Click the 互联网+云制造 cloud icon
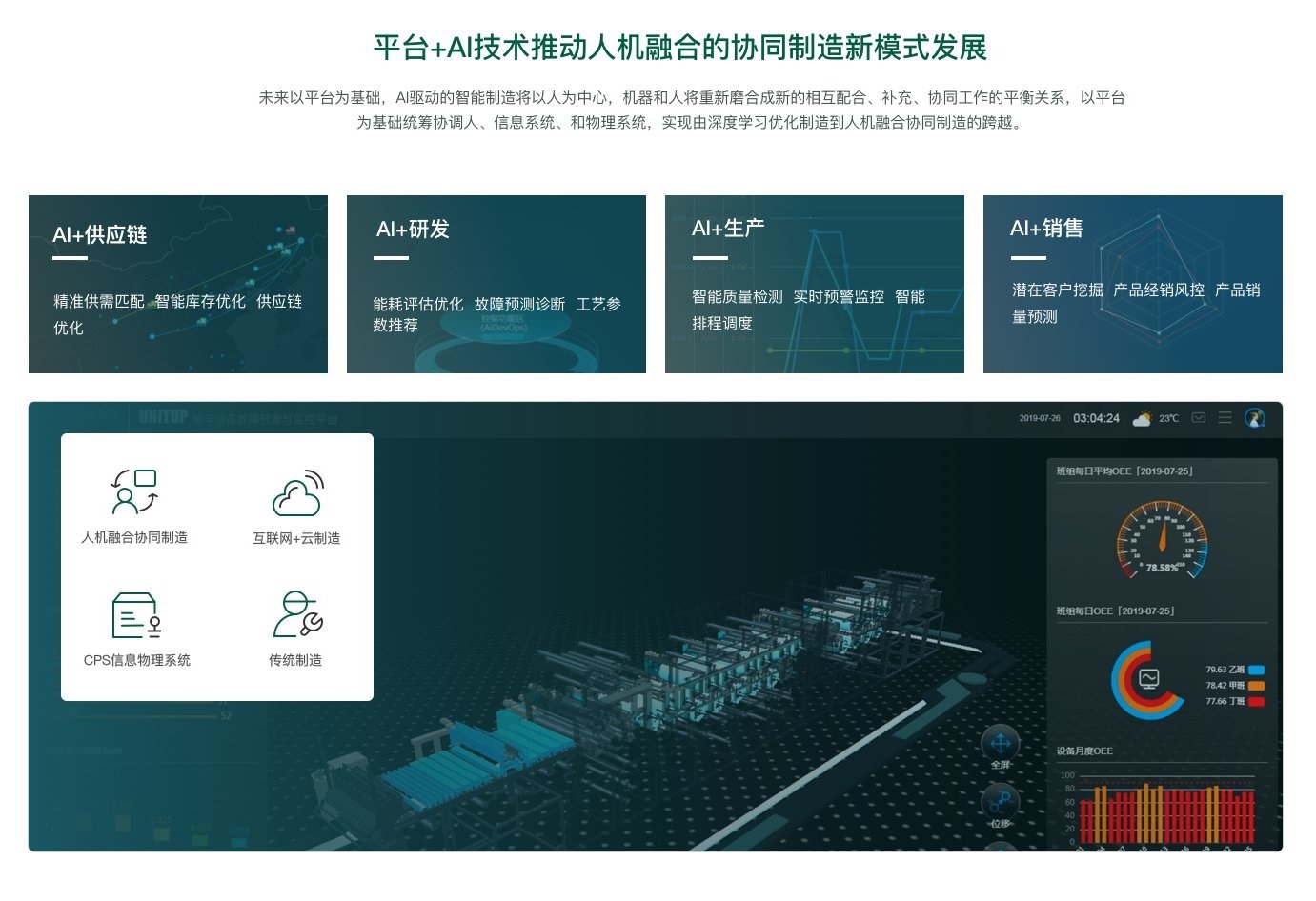 [x=297, y=491]
